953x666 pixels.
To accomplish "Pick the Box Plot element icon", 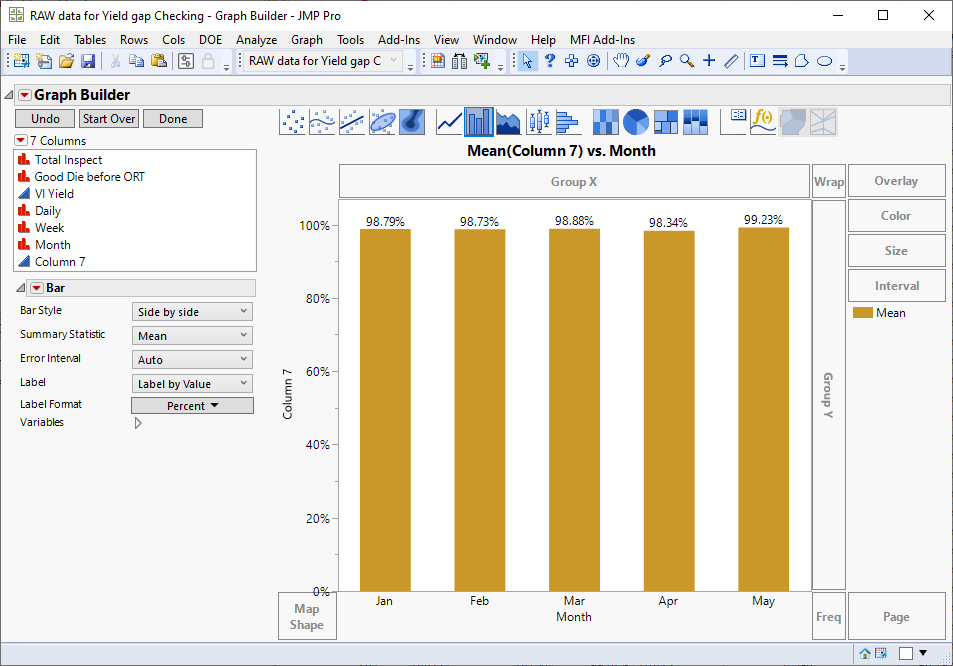I will coord(539,122).
